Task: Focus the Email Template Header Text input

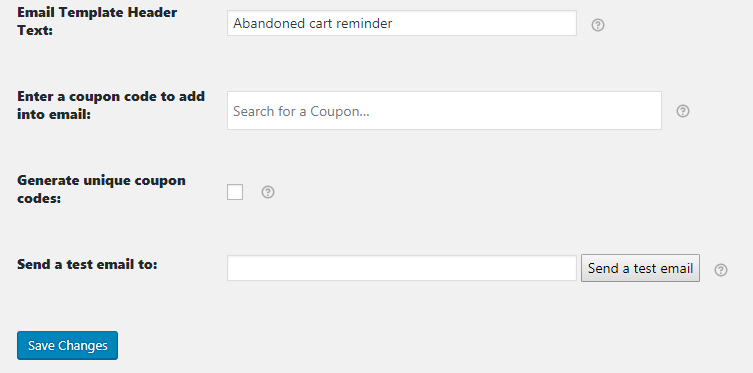Action: 401,23
